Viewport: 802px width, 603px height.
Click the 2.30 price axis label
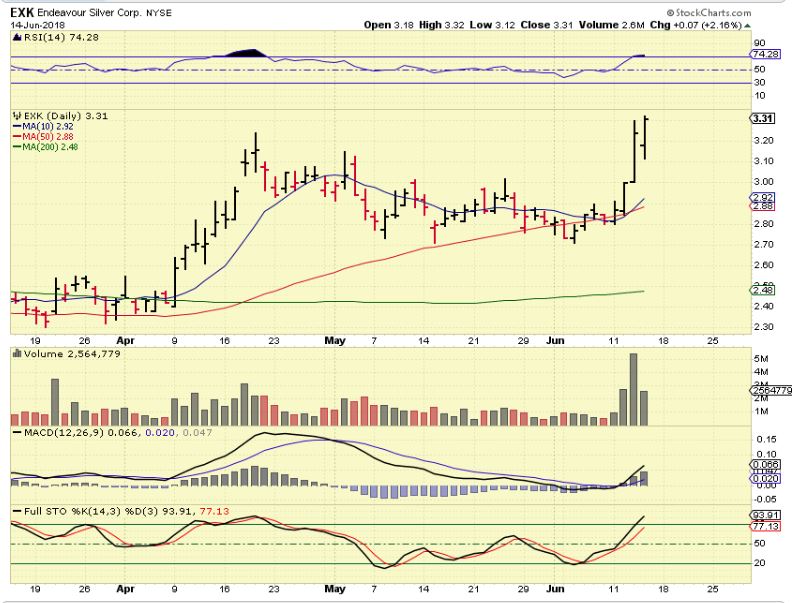(x=764, y=327)
